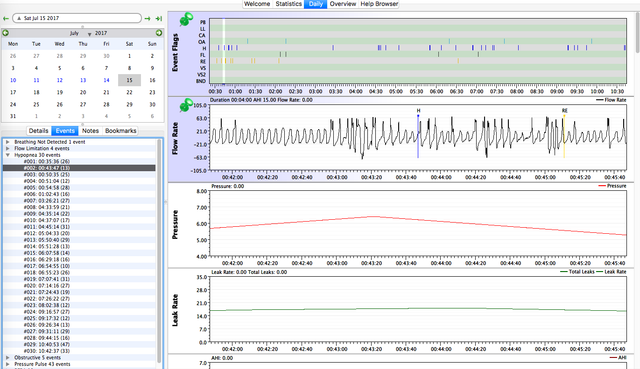Select hypopnea event #015: 06:07:58

point(79,253)
